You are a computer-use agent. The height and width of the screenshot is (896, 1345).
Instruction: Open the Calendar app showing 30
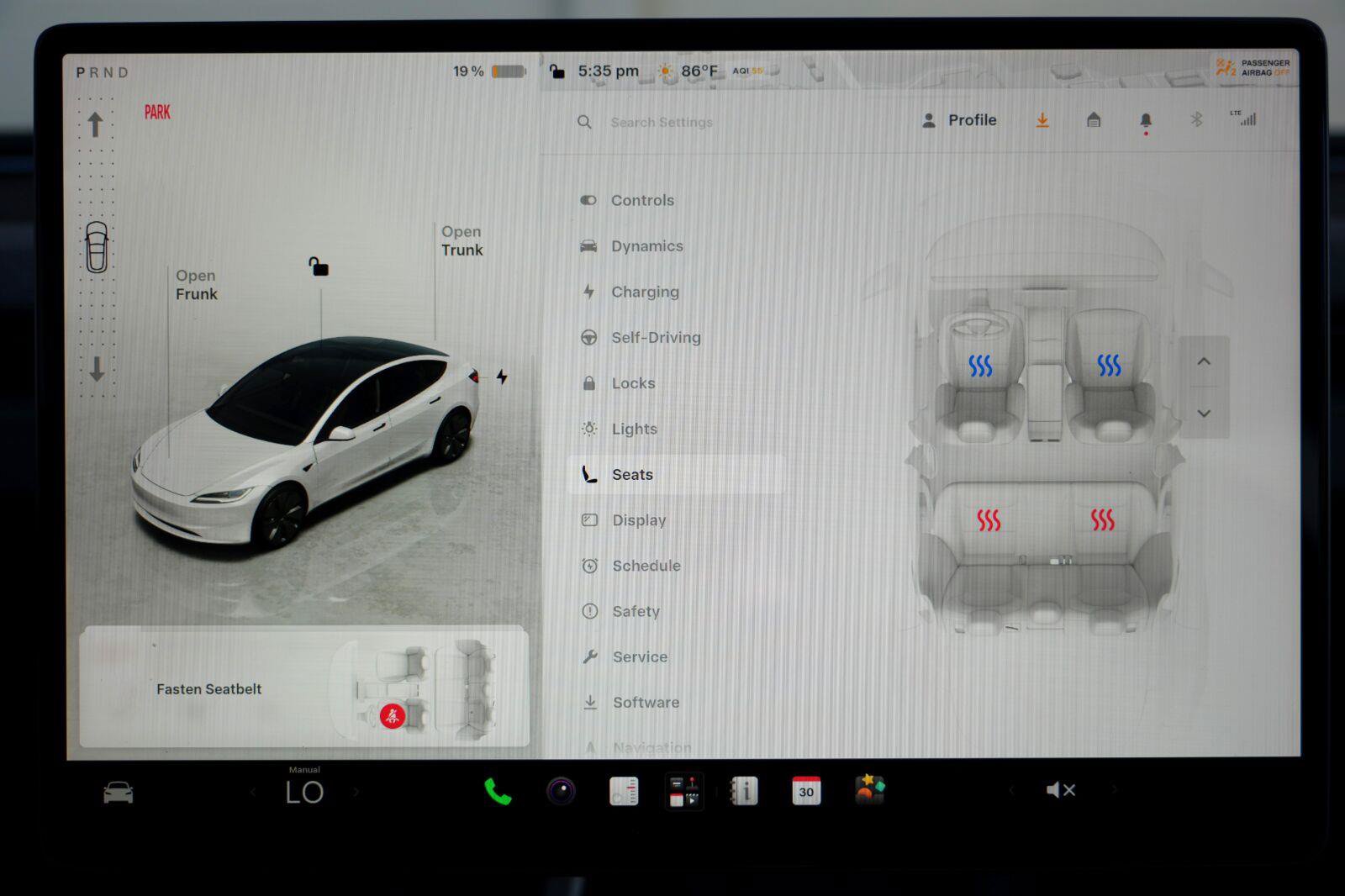pyautogui.click(x=806, y=791)
